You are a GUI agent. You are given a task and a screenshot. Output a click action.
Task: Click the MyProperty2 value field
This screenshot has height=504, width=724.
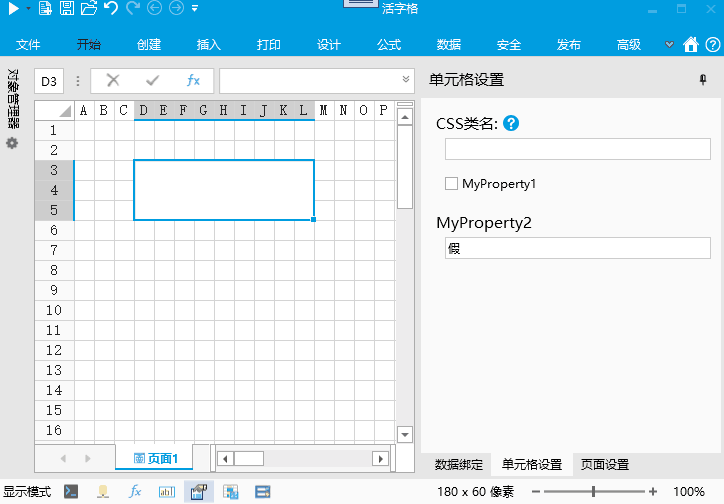(x=578, y=248)
